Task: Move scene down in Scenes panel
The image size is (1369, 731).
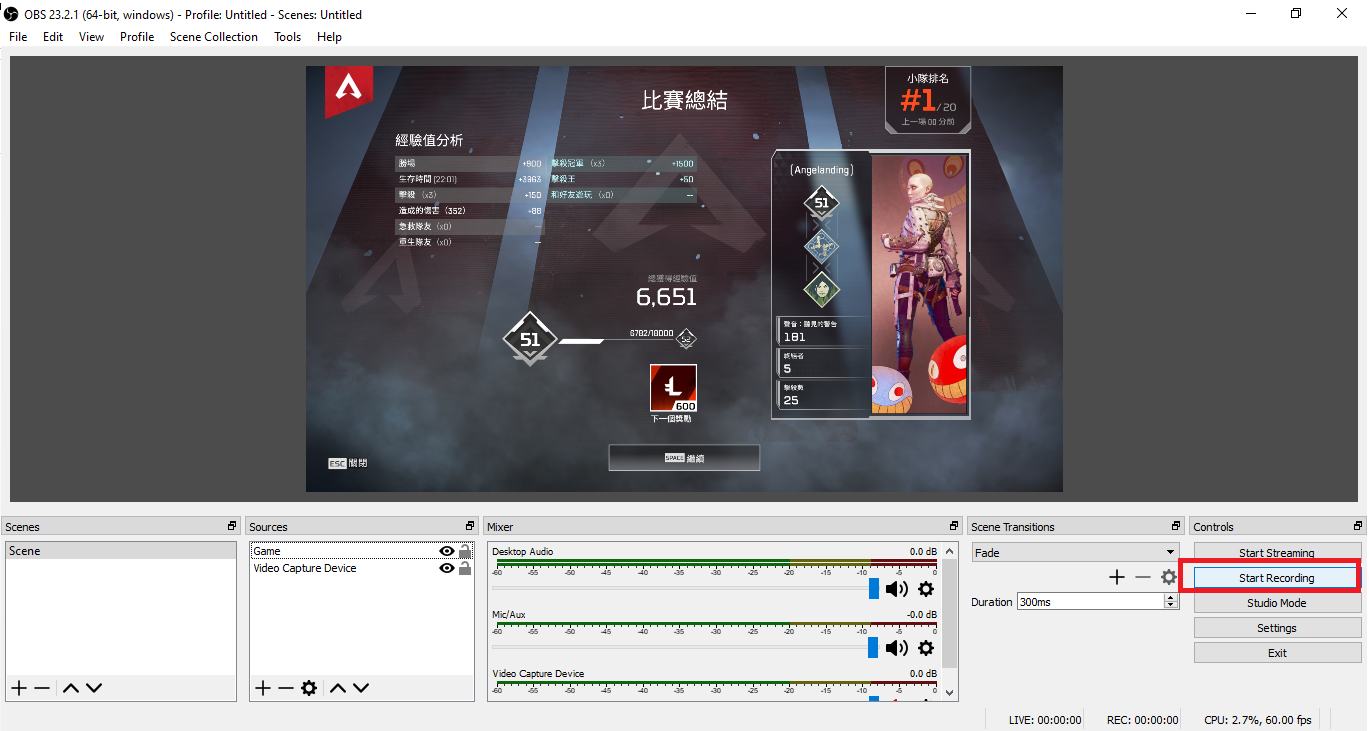Action: coord(94,688)
